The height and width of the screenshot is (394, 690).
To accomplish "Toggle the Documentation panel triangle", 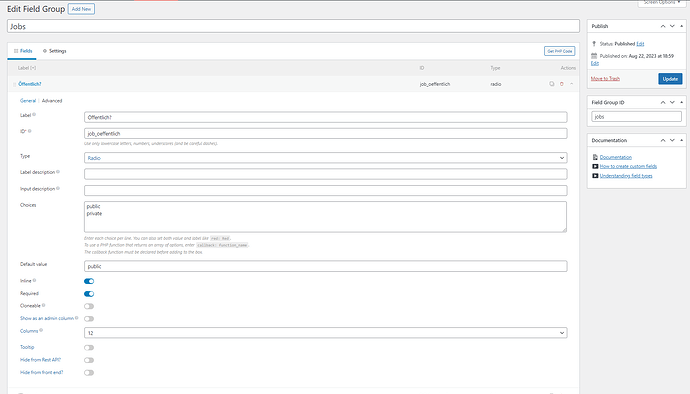I will (x=682, y=140).
